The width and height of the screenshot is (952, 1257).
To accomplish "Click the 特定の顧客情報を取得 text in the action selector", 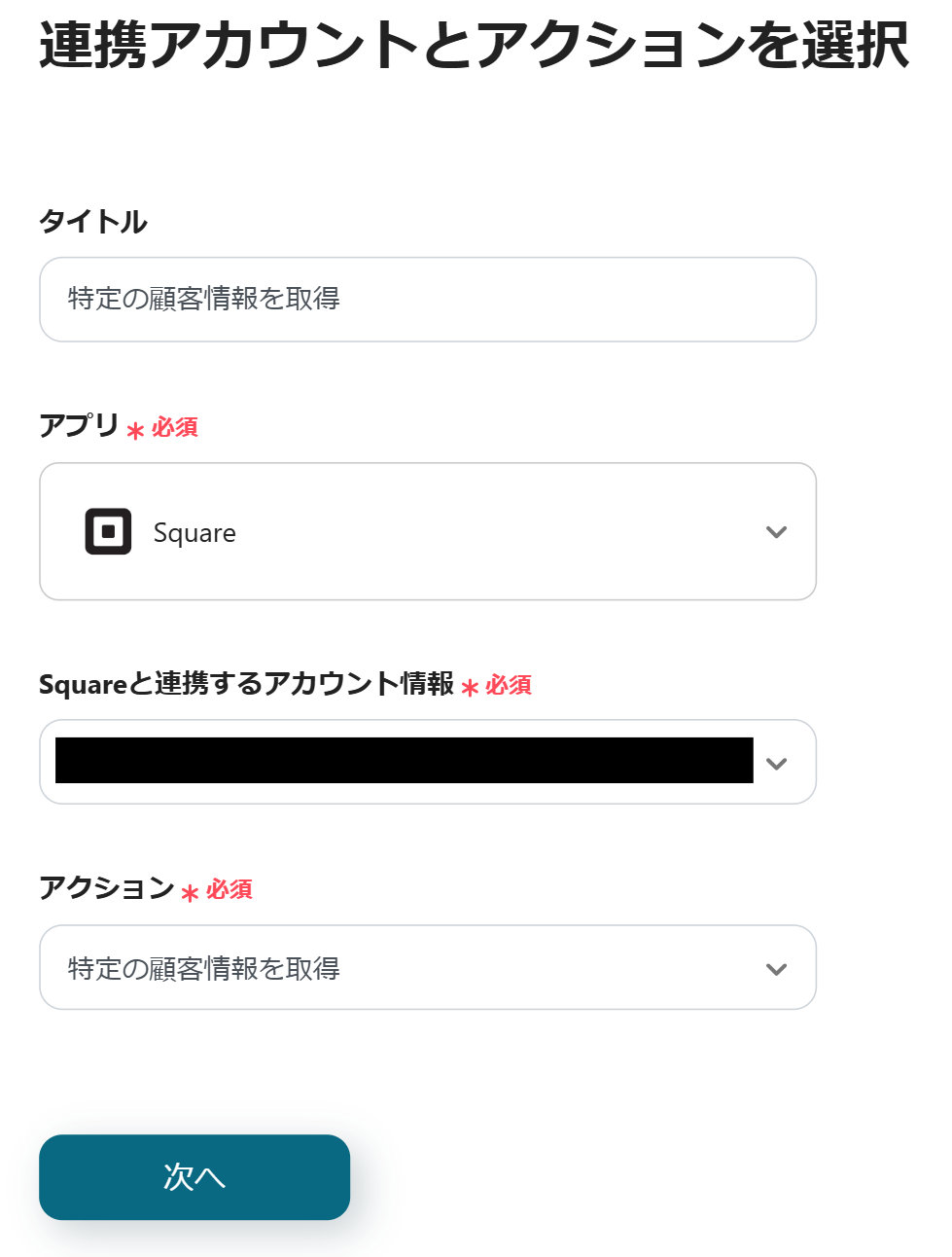I will [x=204, y=969].
